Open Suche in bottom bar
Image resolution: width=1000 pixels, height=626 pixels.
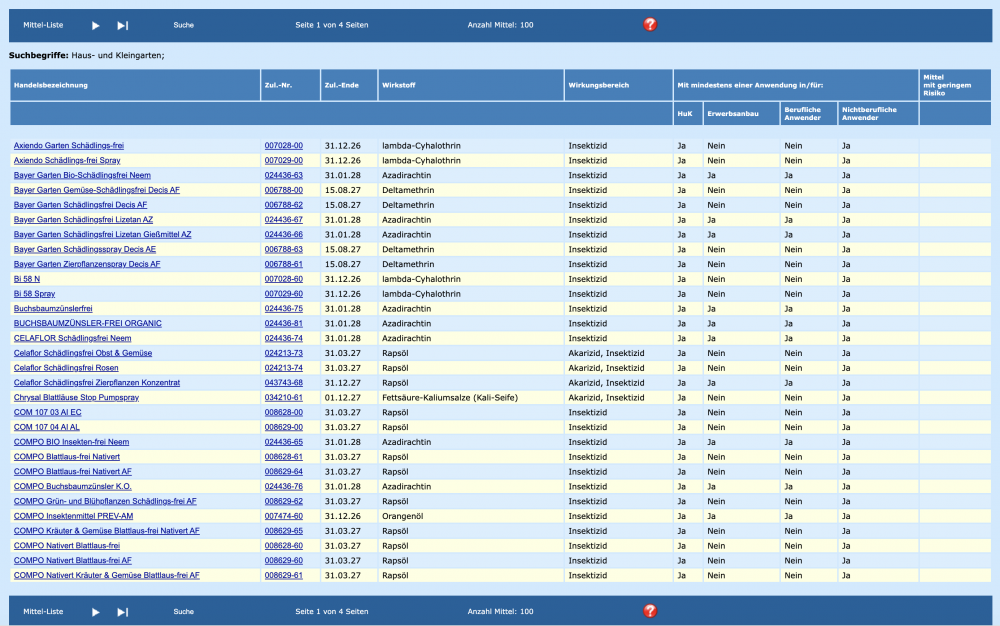[184, 612]
